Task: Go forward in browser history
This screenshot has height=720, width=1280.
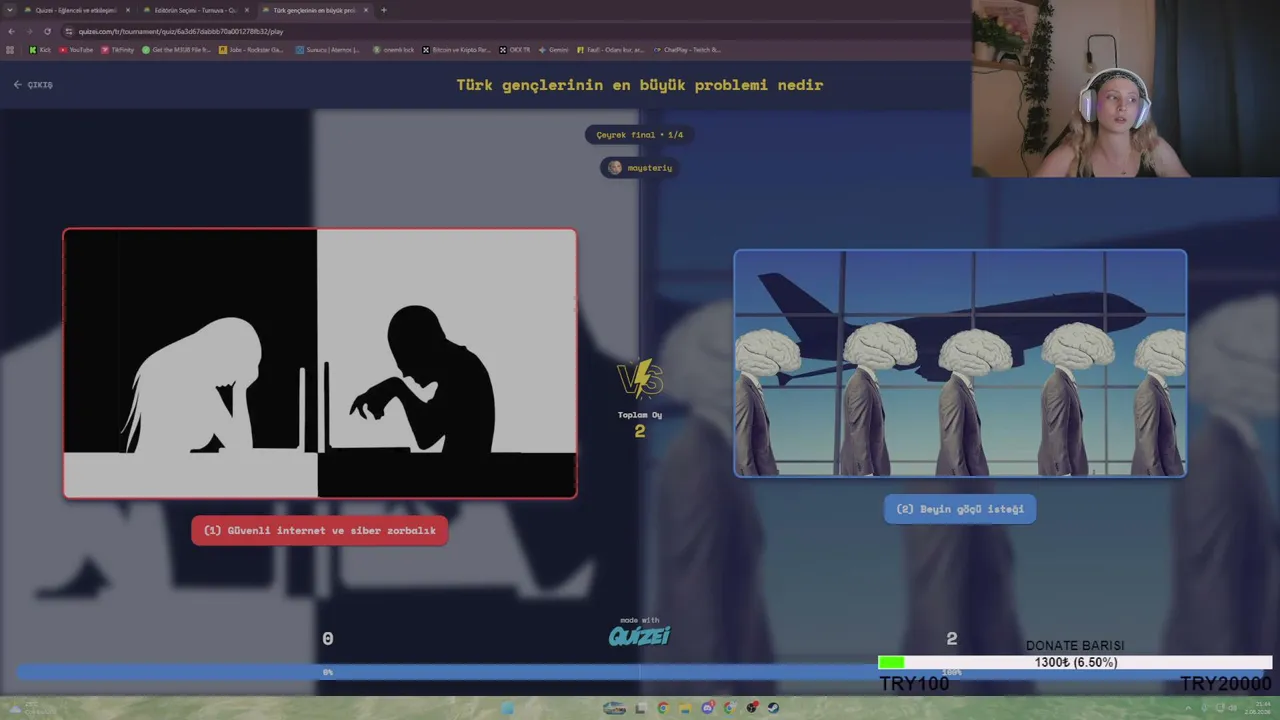Action: coord(29,31)
